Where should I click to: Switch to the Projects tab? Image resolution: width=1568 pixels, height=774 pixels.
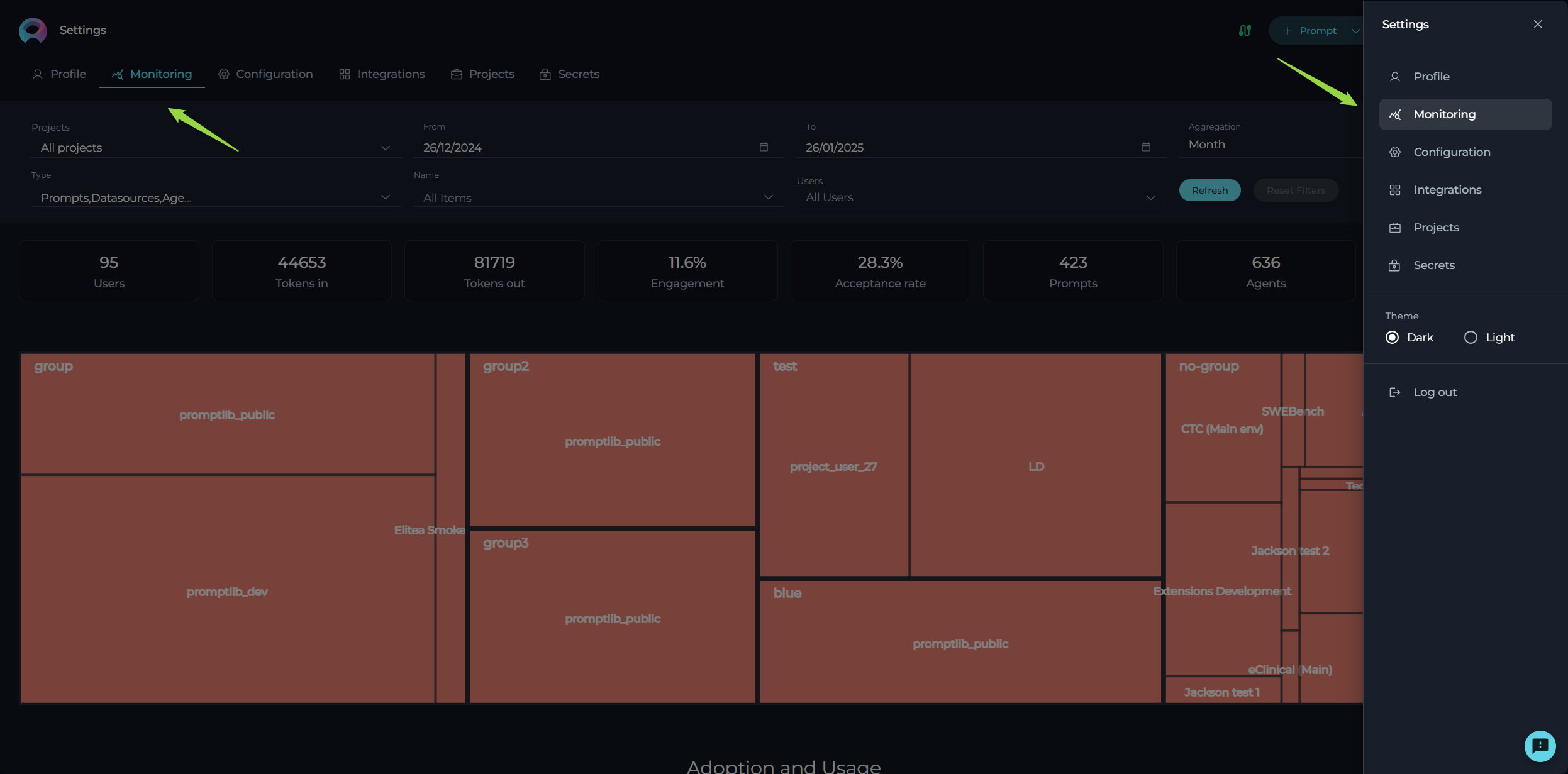click(482, 74)
